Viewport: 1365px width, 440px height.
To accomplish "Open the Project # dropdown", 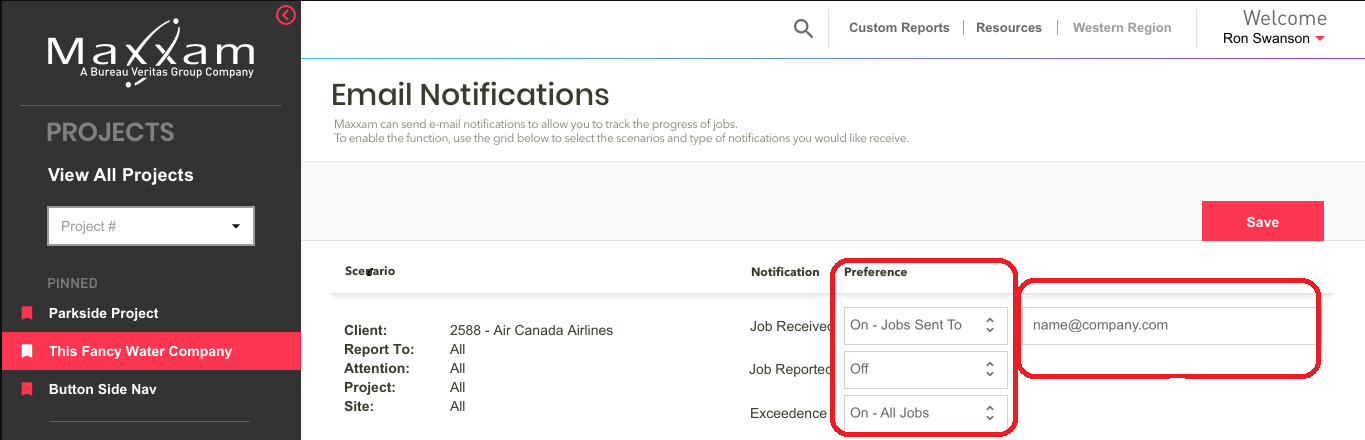I will click(x=151, y=226).
